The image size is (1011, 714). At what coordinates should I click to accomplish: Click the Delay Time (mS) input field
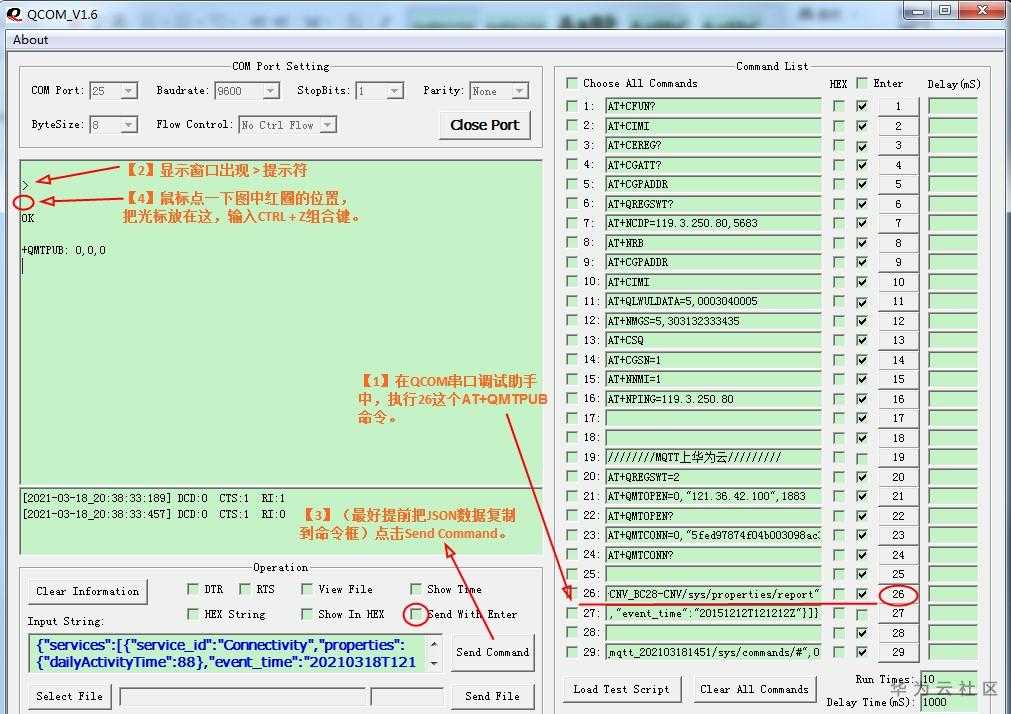coord(949,702)
